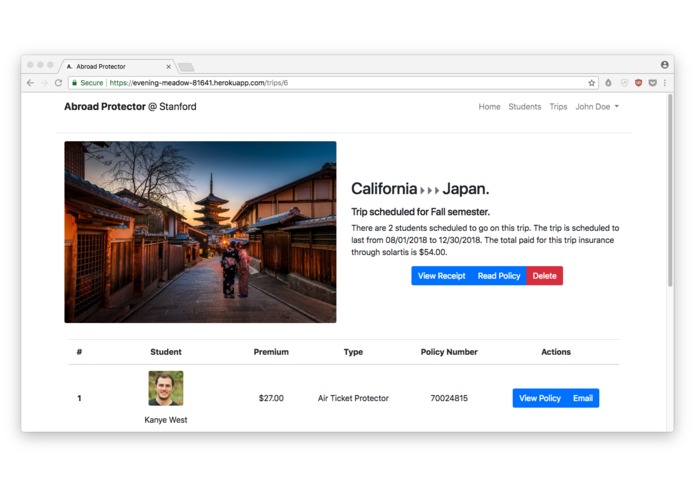Click policy number 70024815

(449, 398)
